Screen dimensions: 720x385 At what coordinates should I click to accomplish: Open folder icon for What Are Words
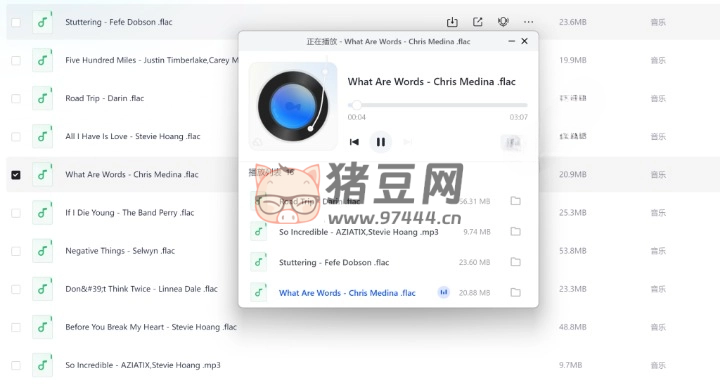click(516, 292)
